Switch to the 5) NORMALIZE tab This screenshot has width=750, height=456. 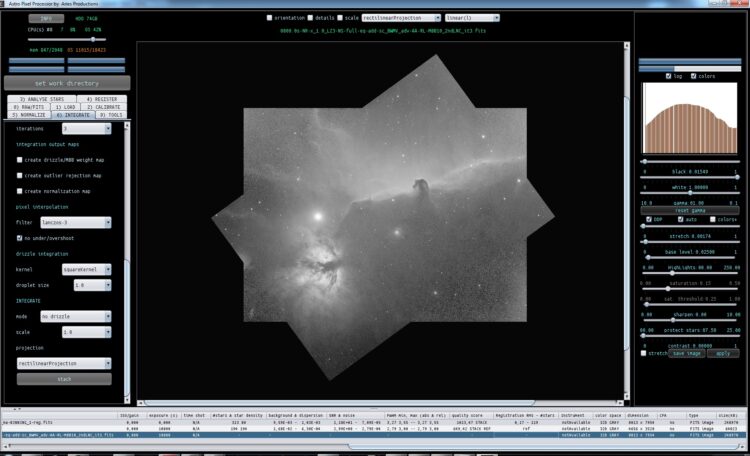click(29, 115)
